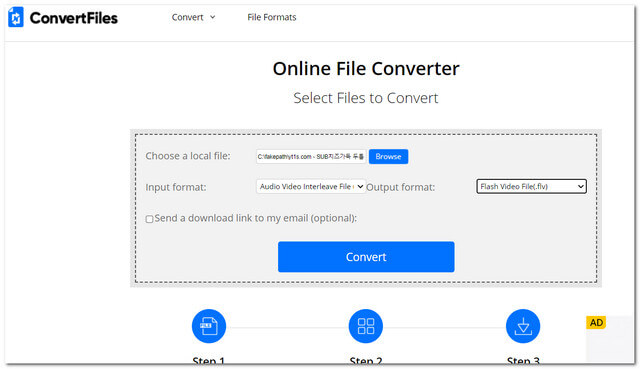Click the "Choose a local file:" label

[188, 156]
